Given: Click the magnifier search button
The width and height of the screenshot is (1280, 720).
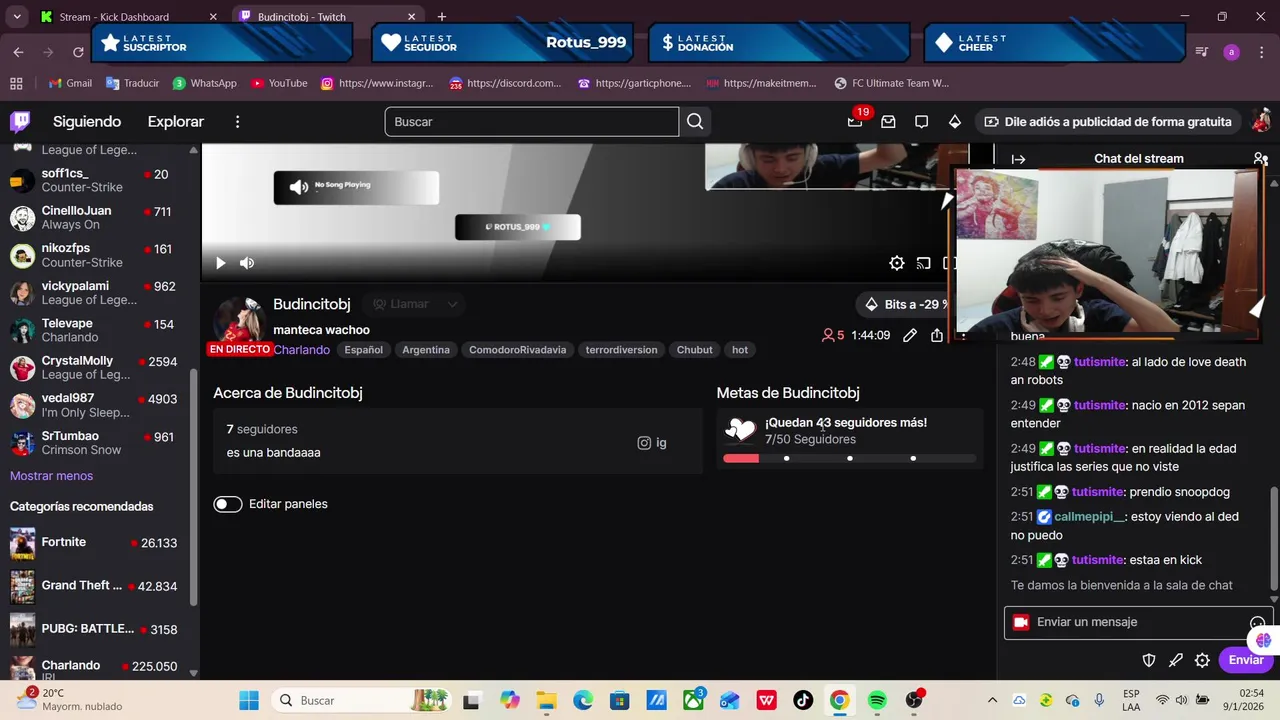Looking at the screenshot, I should 695,122.
